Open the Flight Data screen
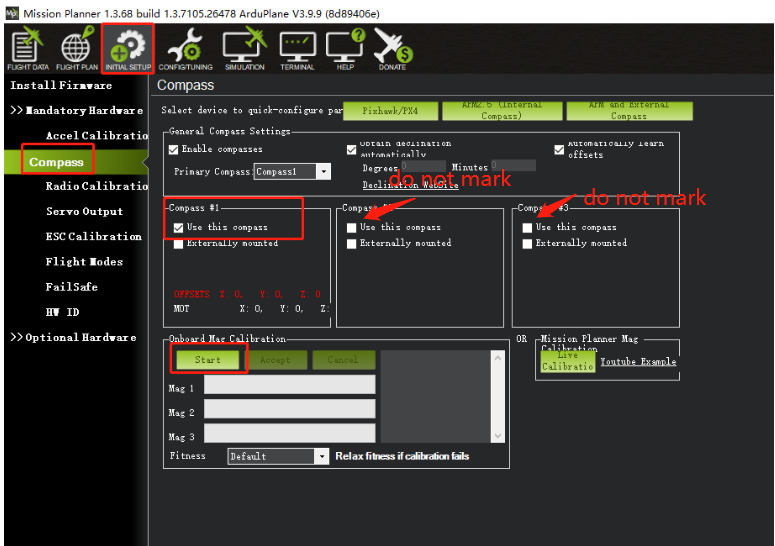The width and height of the screenshot is (775, 546). (28, 49)
